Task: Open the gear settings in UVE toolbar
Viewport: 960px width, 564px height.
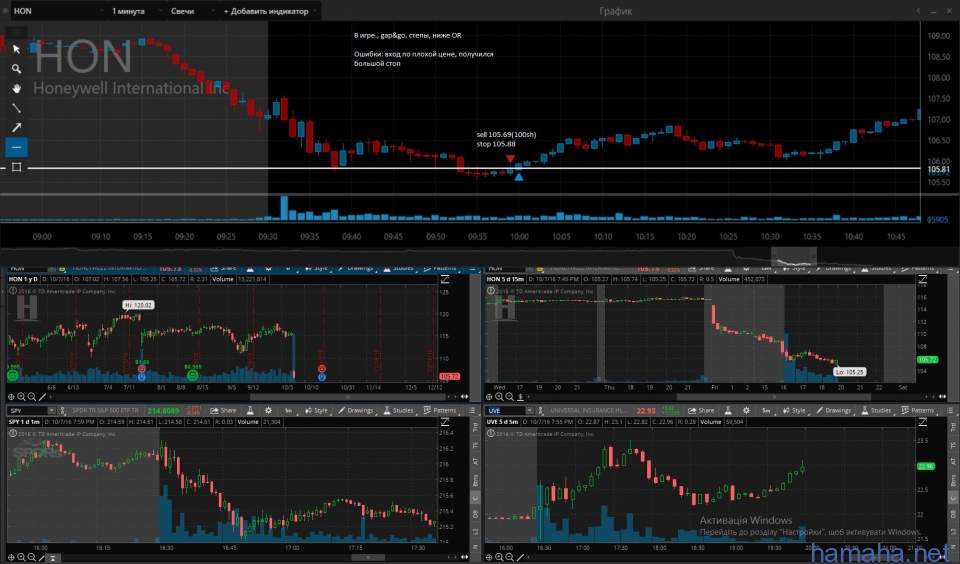Action: 746,410
